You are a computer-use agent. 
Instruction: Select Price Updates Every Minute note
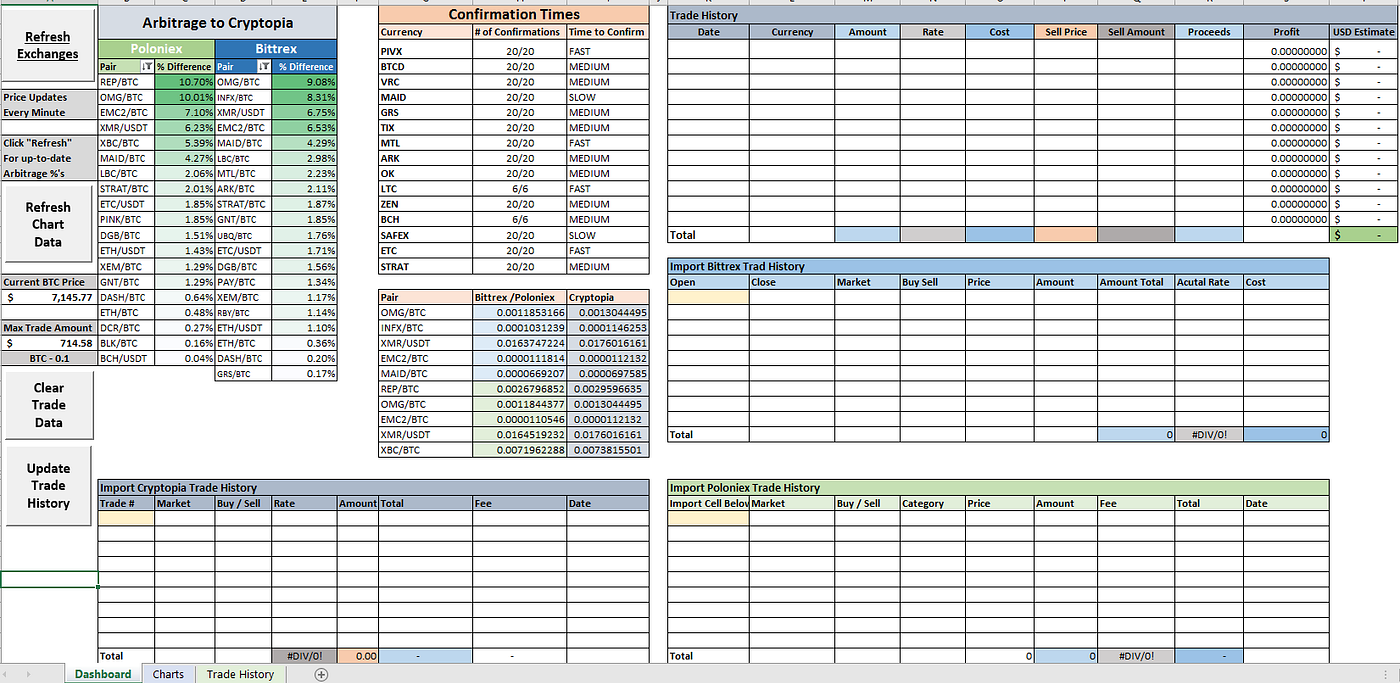(x=49, y=105)
